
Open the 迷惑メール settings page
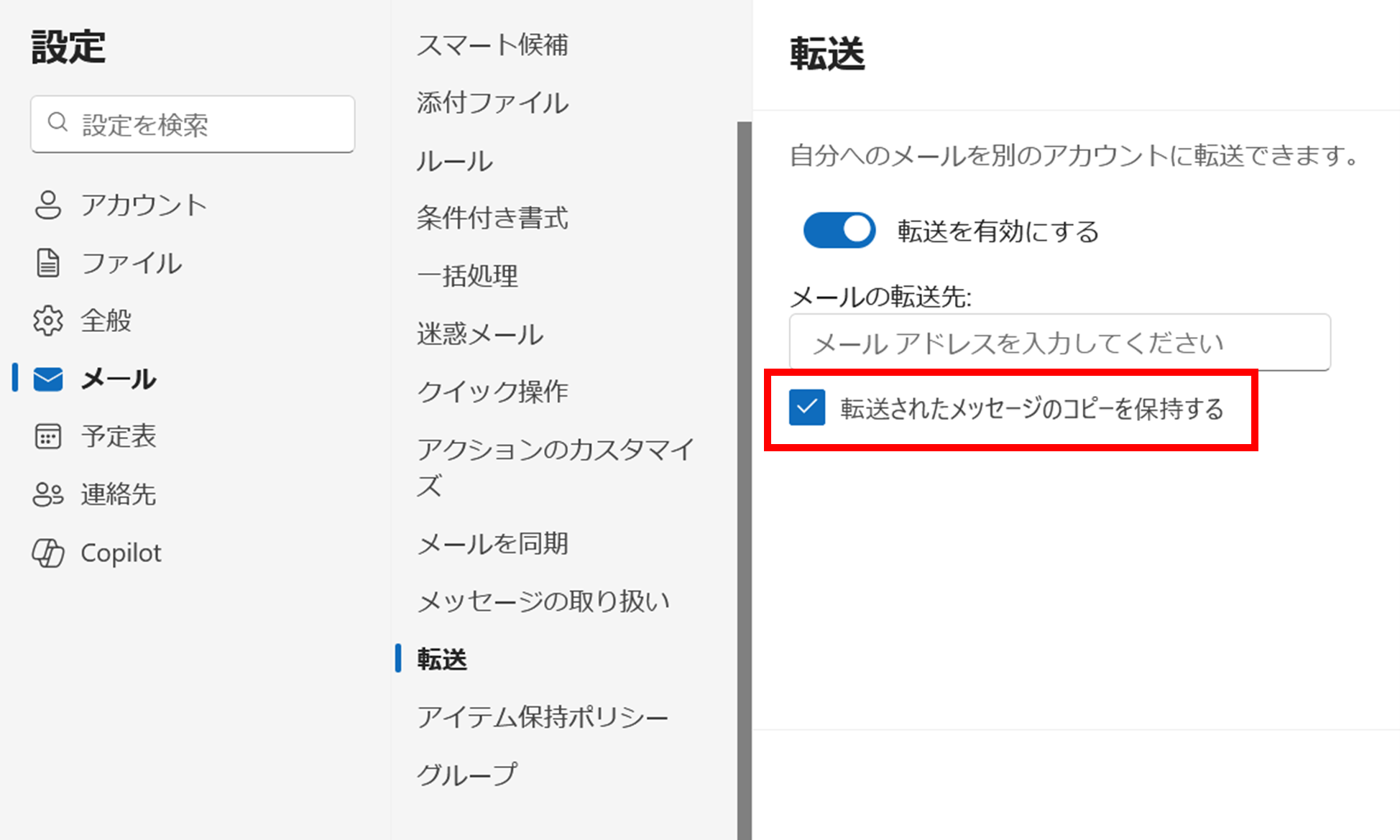coord(479,333)
